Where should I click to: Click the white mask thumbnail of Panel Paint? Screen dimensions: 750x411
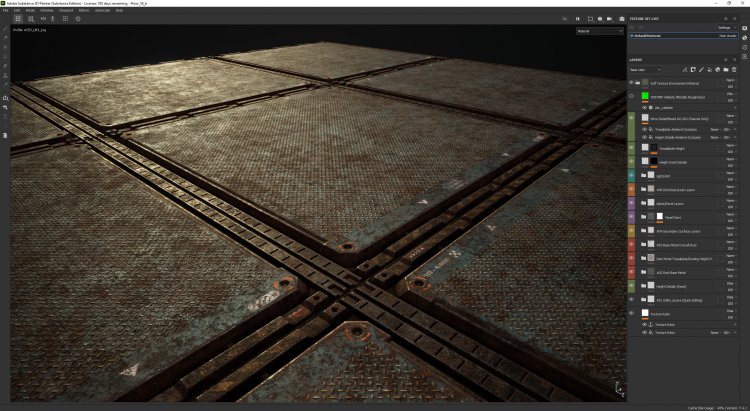(x=660, y=217)
